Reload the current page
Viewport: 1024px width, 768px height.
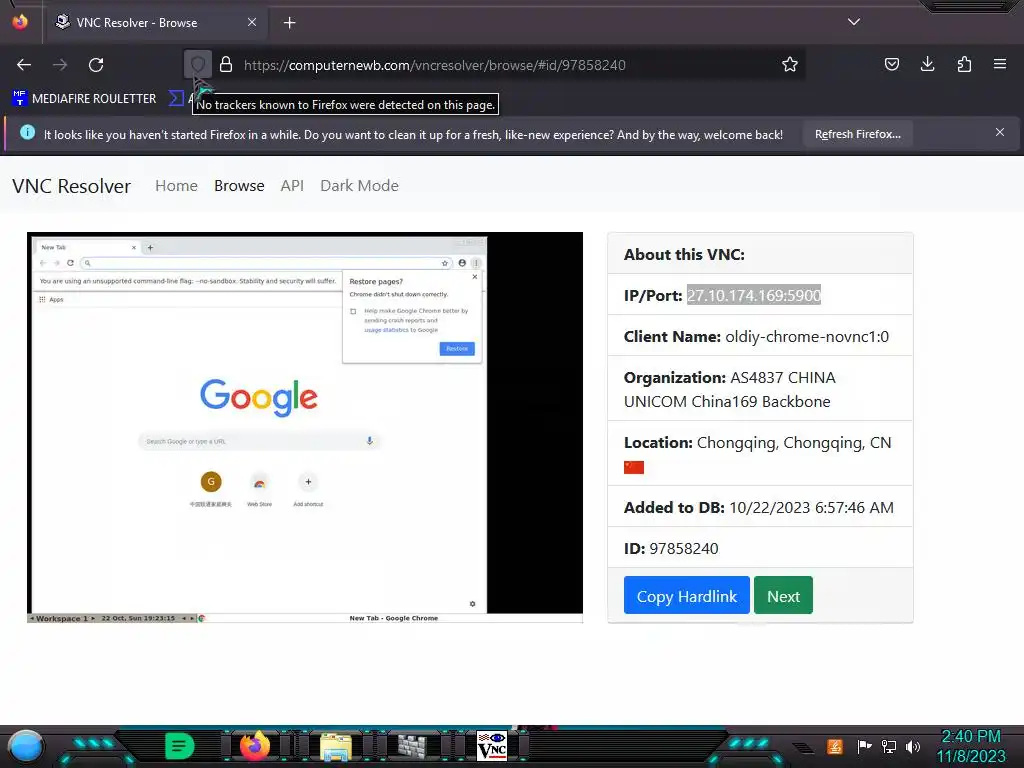[96, 65]
